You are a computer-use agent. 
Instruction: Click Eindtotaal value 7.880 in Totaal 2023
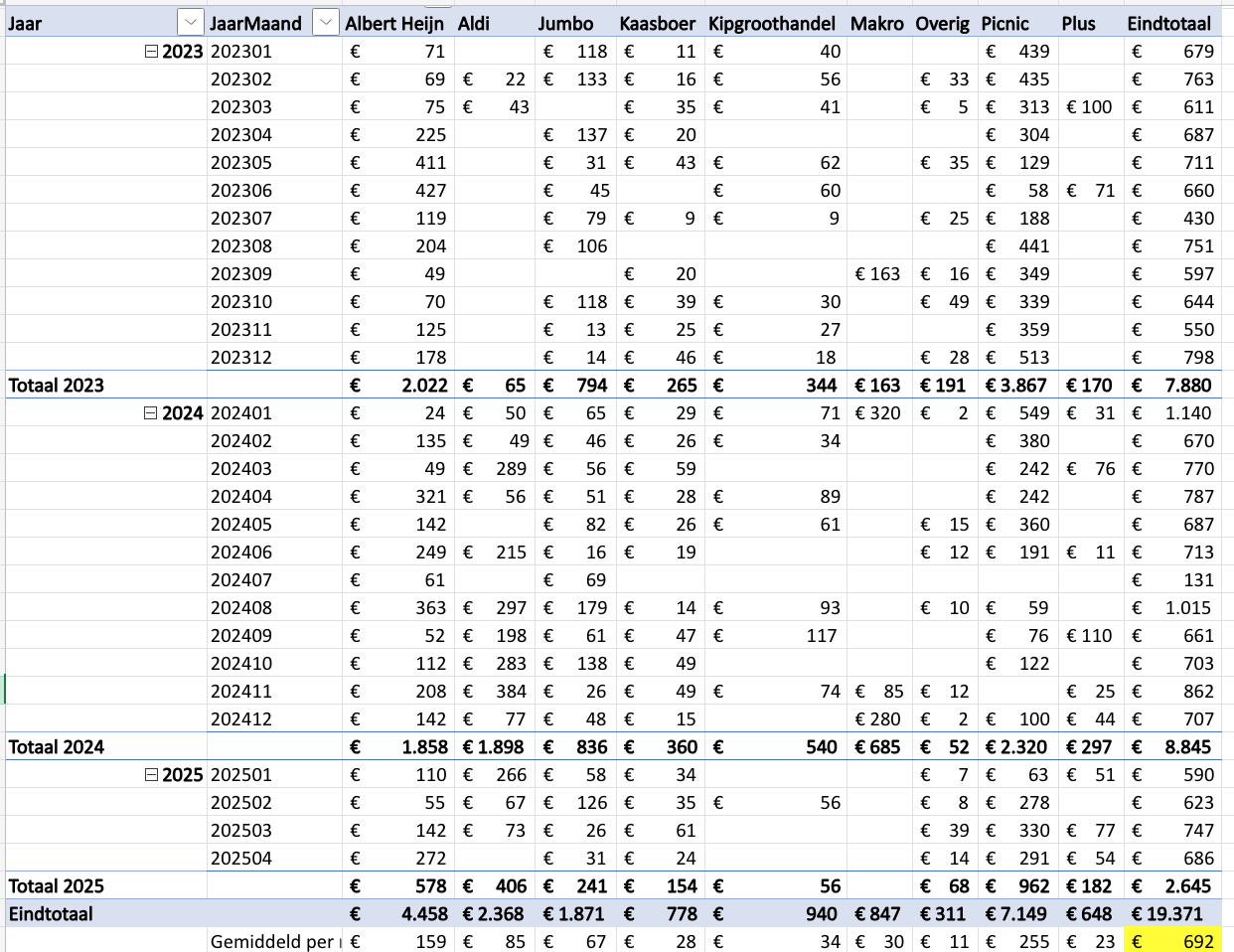pos(1188,386)
